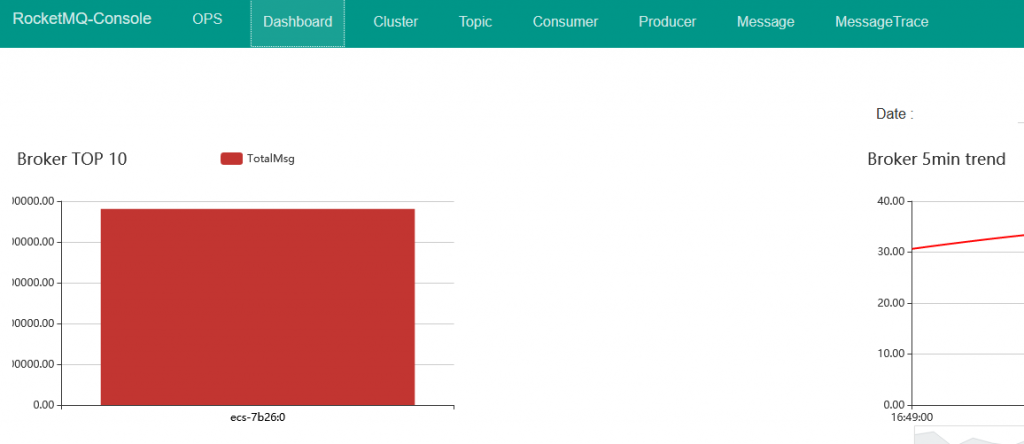Viewport: 1024px width, 444px height.
Task: Click the red trend line
Action: pyautogui.click(x=965, y=241)
